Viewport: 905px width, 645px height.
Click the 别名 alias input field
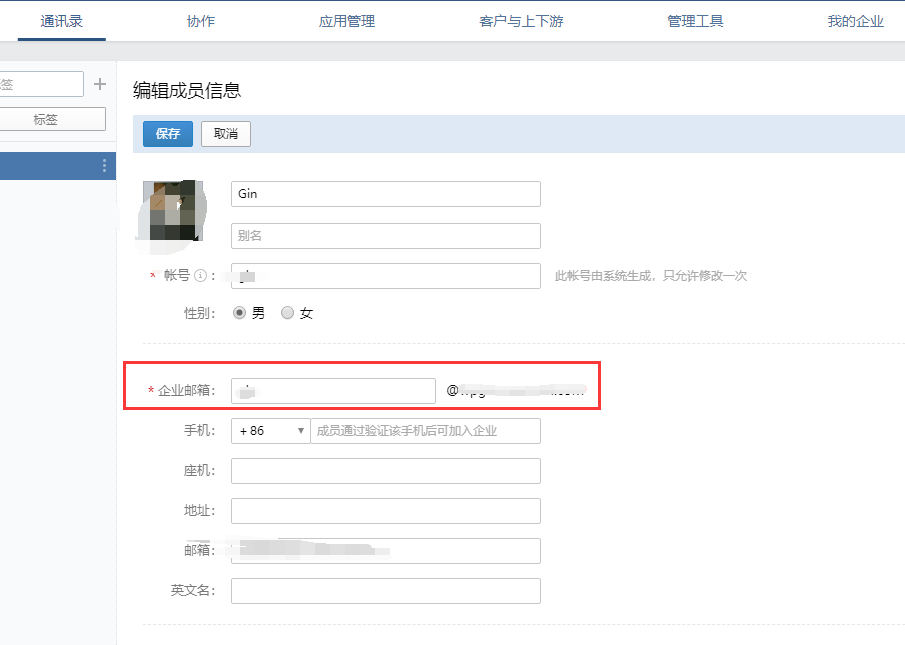point(385,236)
